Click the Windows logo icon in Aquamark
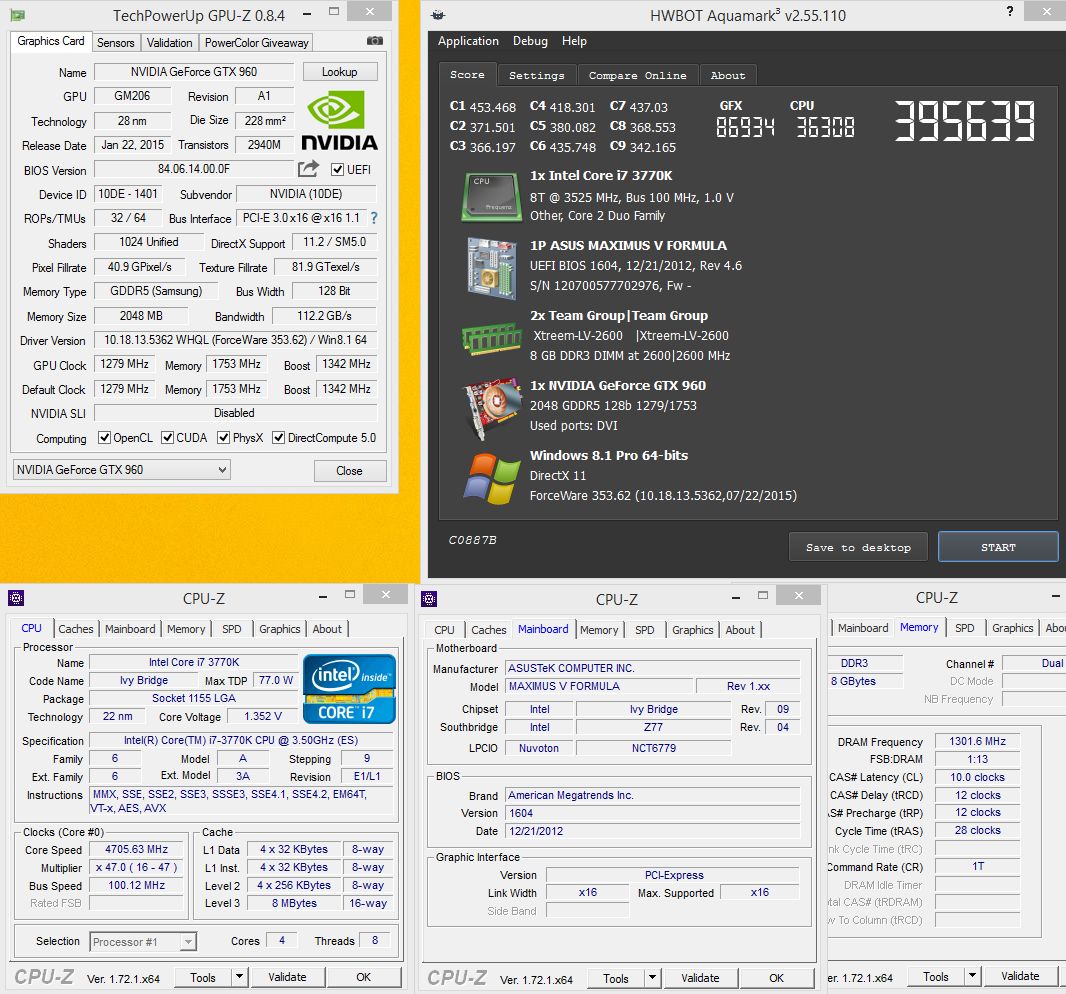Image resolution: width=1066 pixels, height=994 pixels. tap(492, 478)
